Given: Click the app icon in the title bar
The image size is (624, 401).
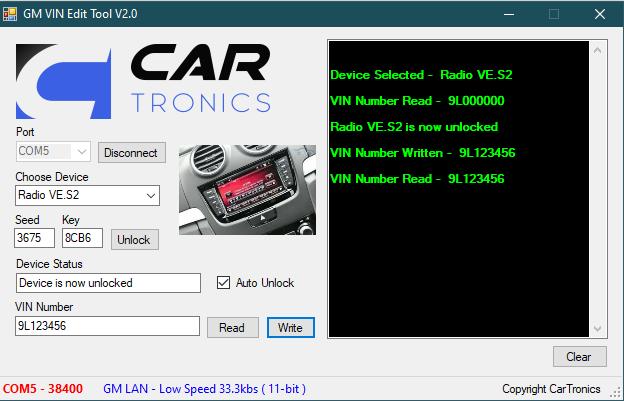Looking at the screenshot, I should [10, 14].
